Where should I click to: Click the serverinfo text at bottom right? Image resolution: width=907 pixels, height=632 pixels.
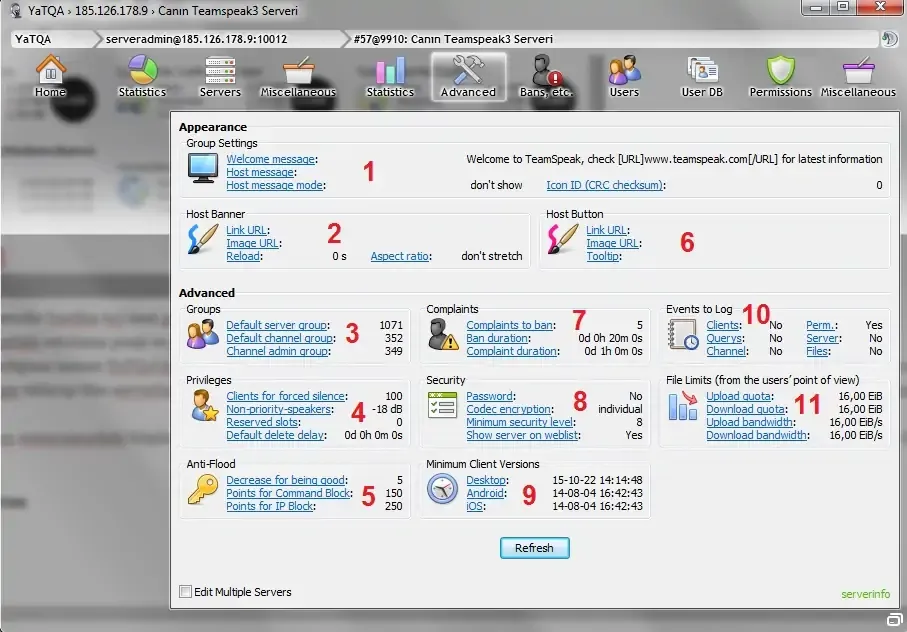coord(864,594)
